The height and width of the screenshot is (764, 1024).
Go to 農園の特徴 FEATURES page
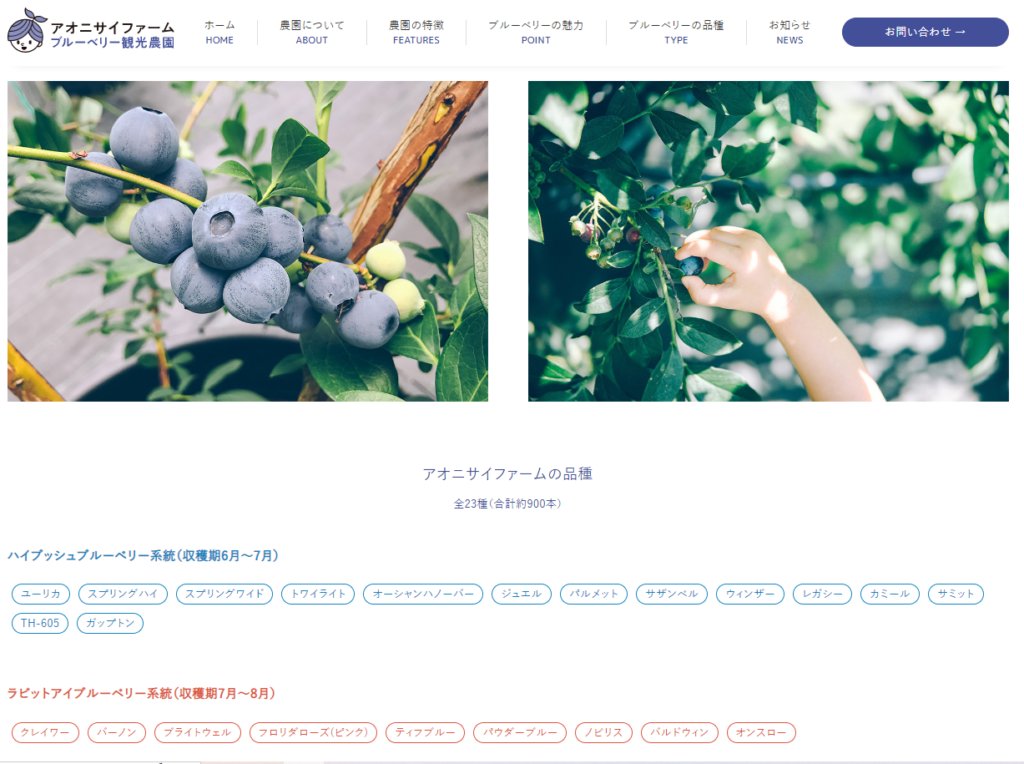(x=416, y=32)
